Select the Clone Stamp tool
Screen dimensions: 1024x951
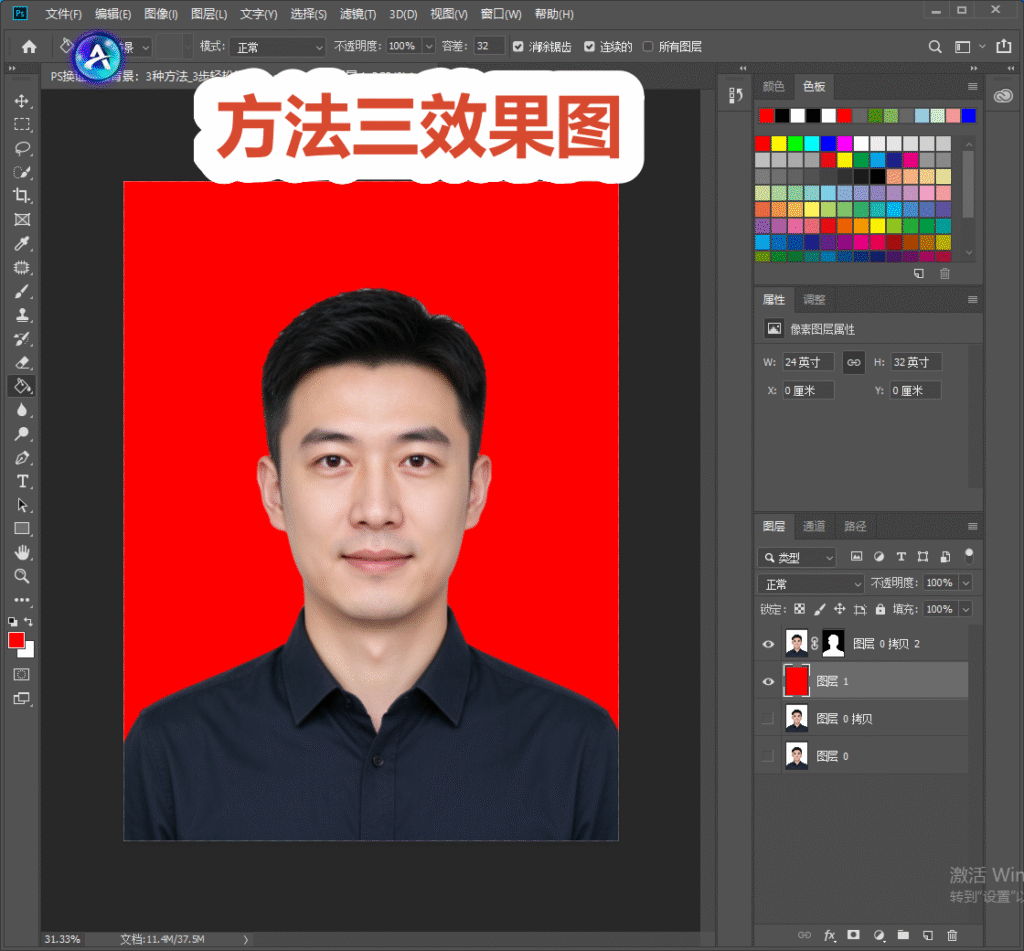tap(22, 315)
